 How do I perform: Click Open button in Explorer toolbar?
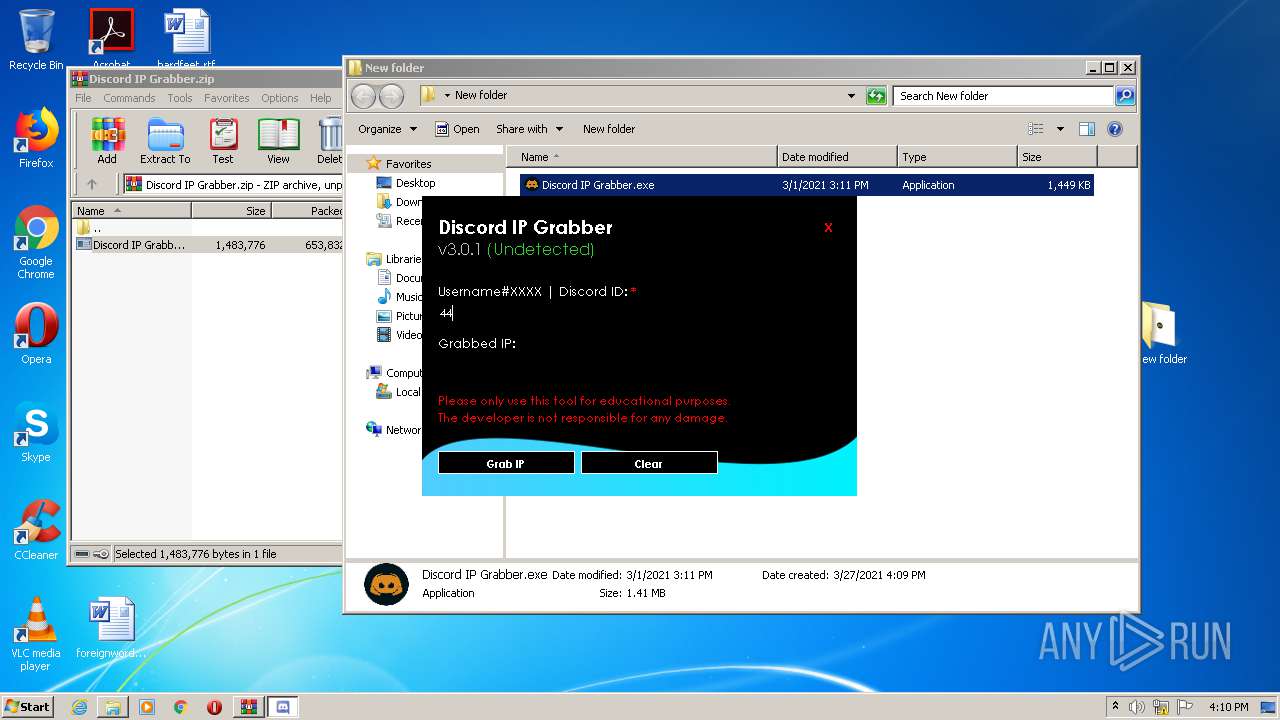457,129
